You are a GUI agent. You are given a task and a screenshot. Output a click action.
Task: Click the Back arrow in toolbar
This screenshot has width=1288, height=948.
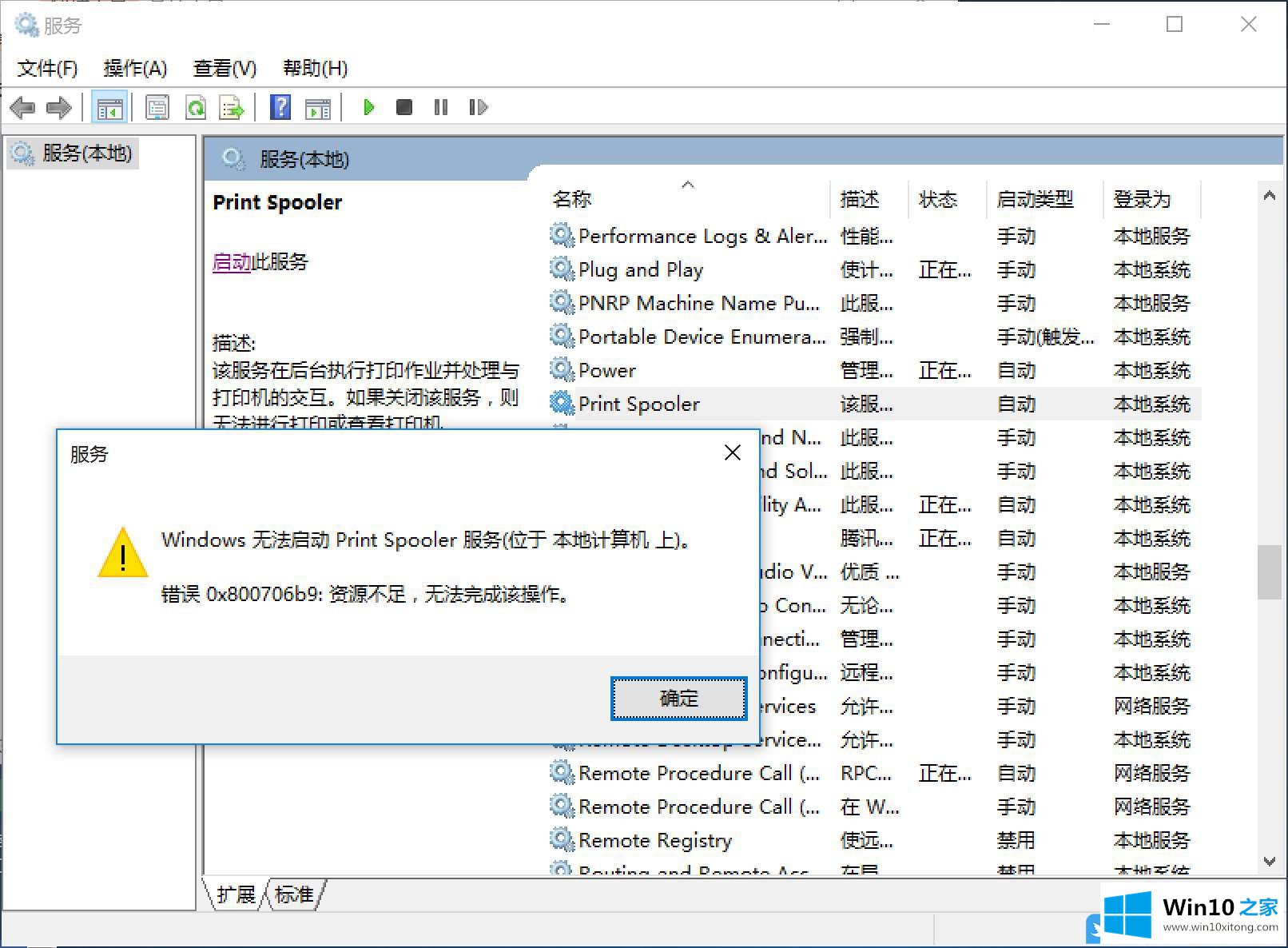coord(22,107)
